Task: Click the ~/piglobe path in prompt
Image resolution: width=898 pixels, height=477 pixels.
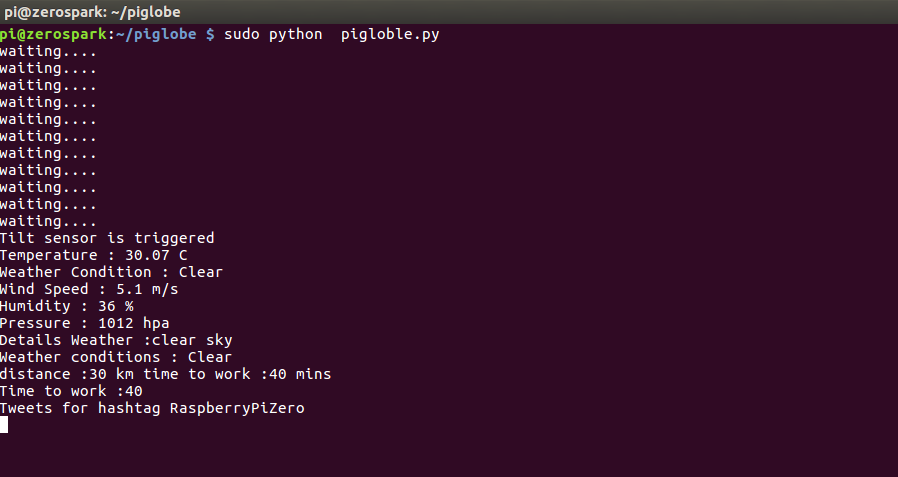Action: click(x=156, y=34)
